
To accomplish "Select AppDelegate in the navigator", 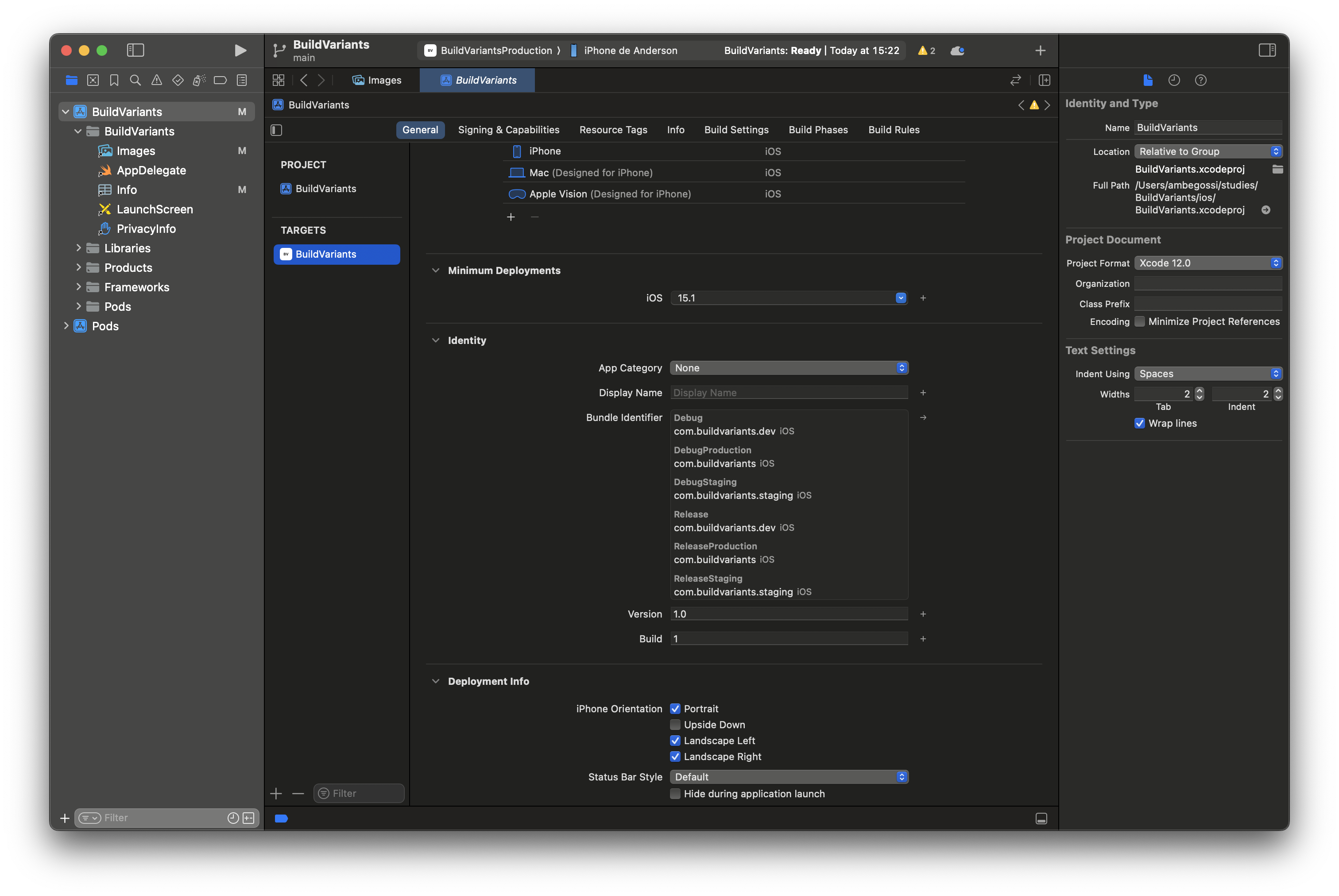I will 151,170.
